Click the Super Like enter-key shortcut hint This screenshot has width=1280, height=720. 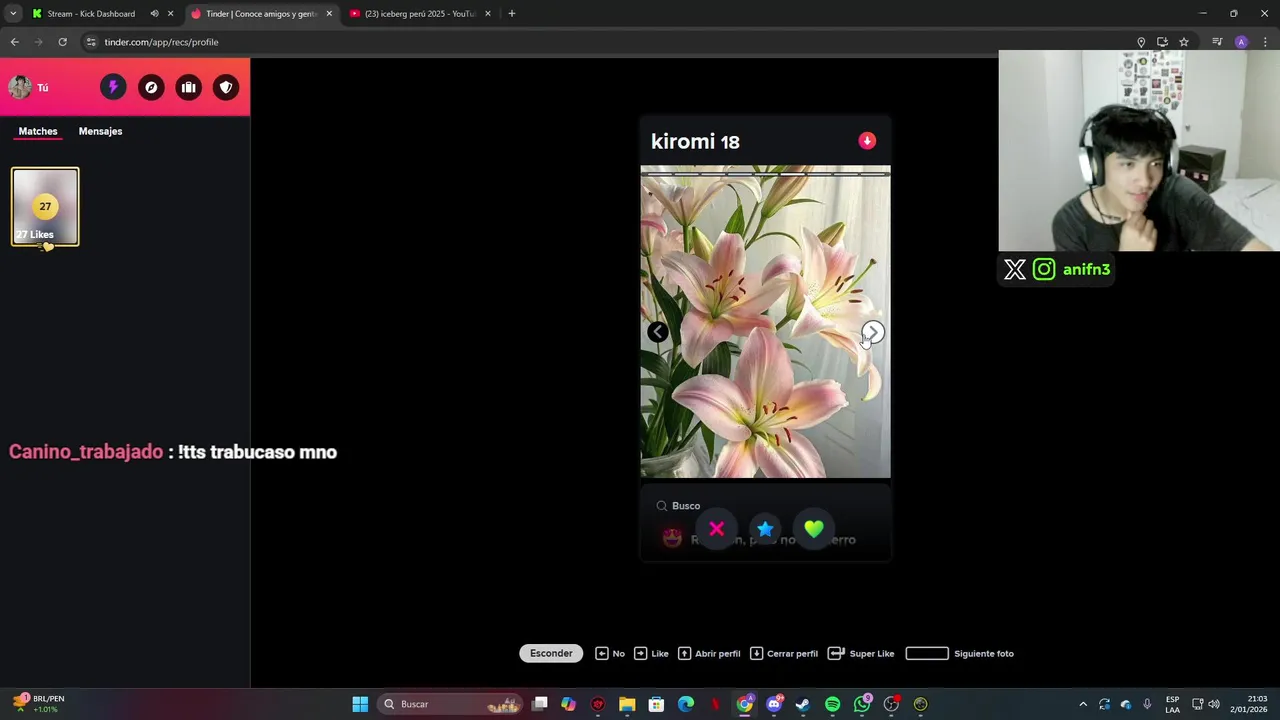[x=861, y=653]
